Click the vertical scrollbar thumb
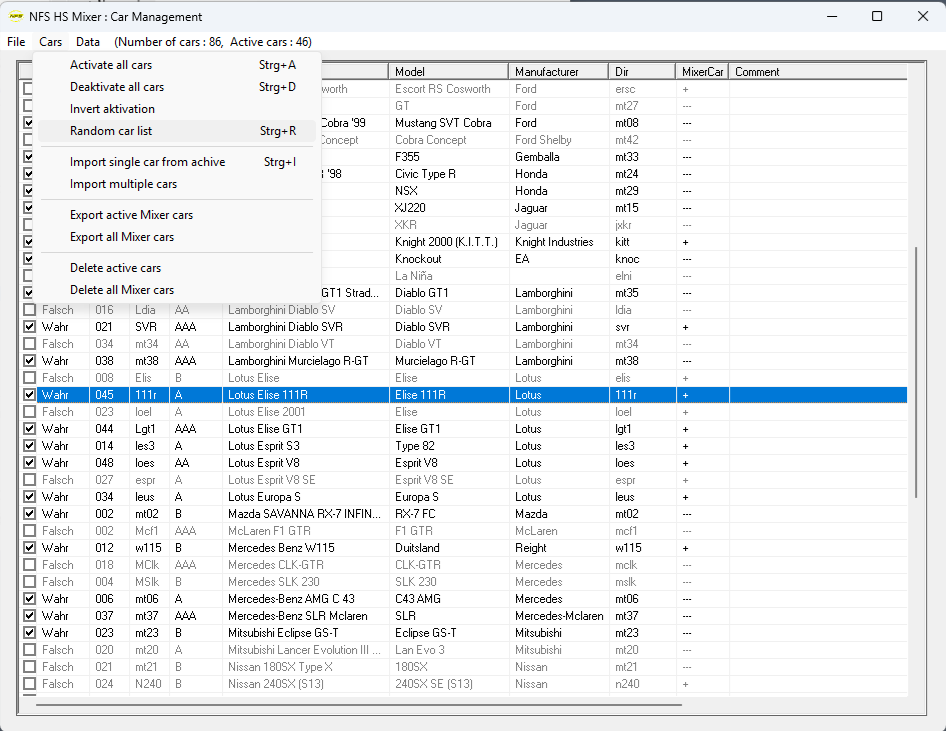The width and height of the screenshot is (946, 731). (x=916, y=372)
